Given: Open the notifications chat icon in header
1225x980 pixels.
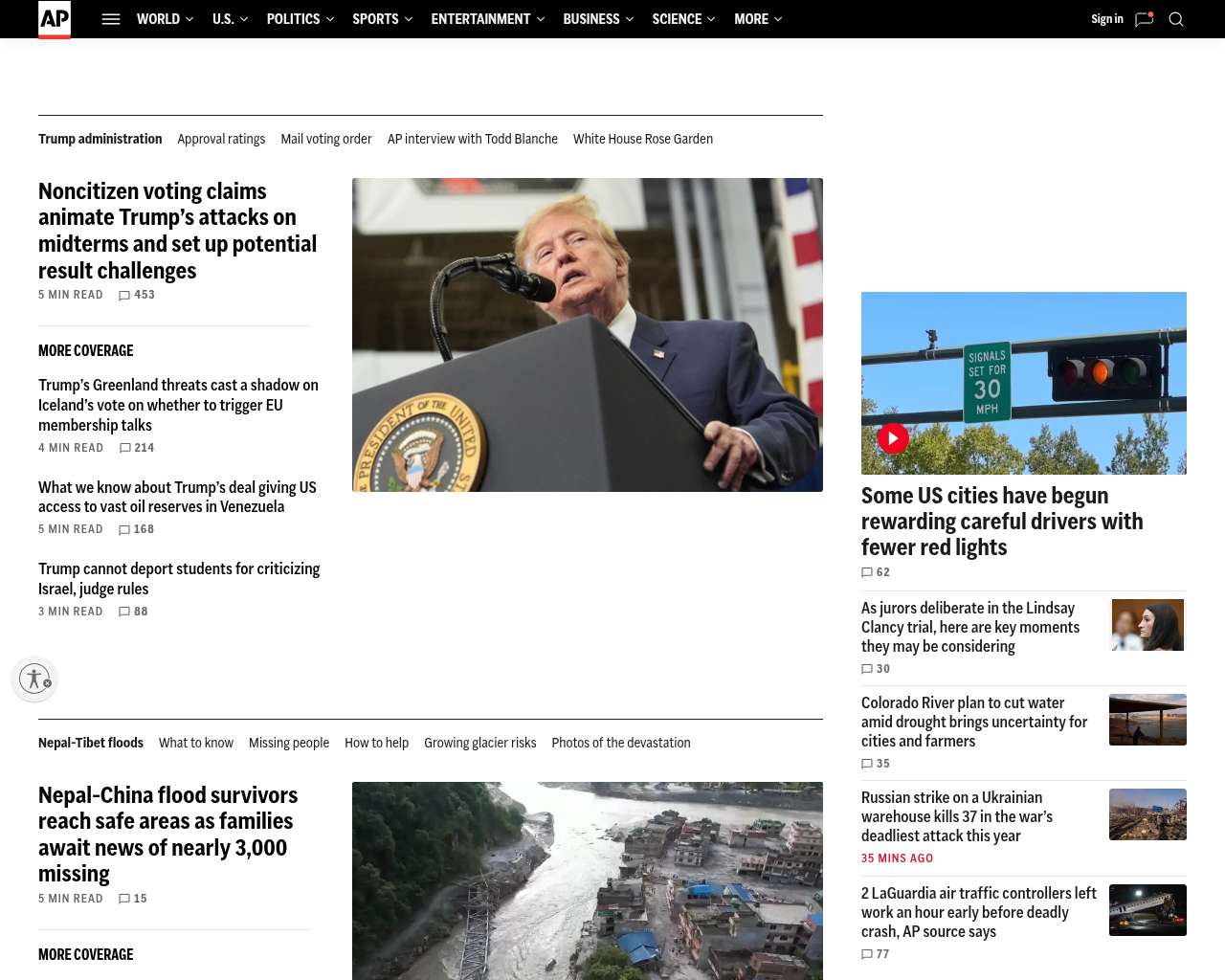Looking at the screenshot, I should (x=1144, y=19).
